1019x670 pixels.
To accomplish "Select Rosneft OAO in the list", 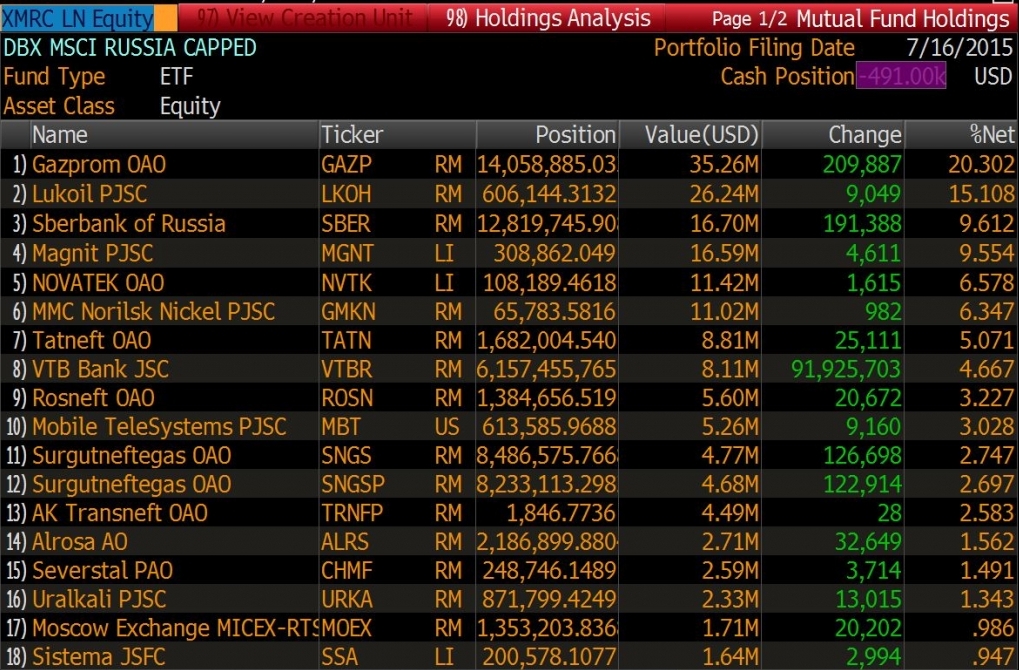I will point(94,398).
